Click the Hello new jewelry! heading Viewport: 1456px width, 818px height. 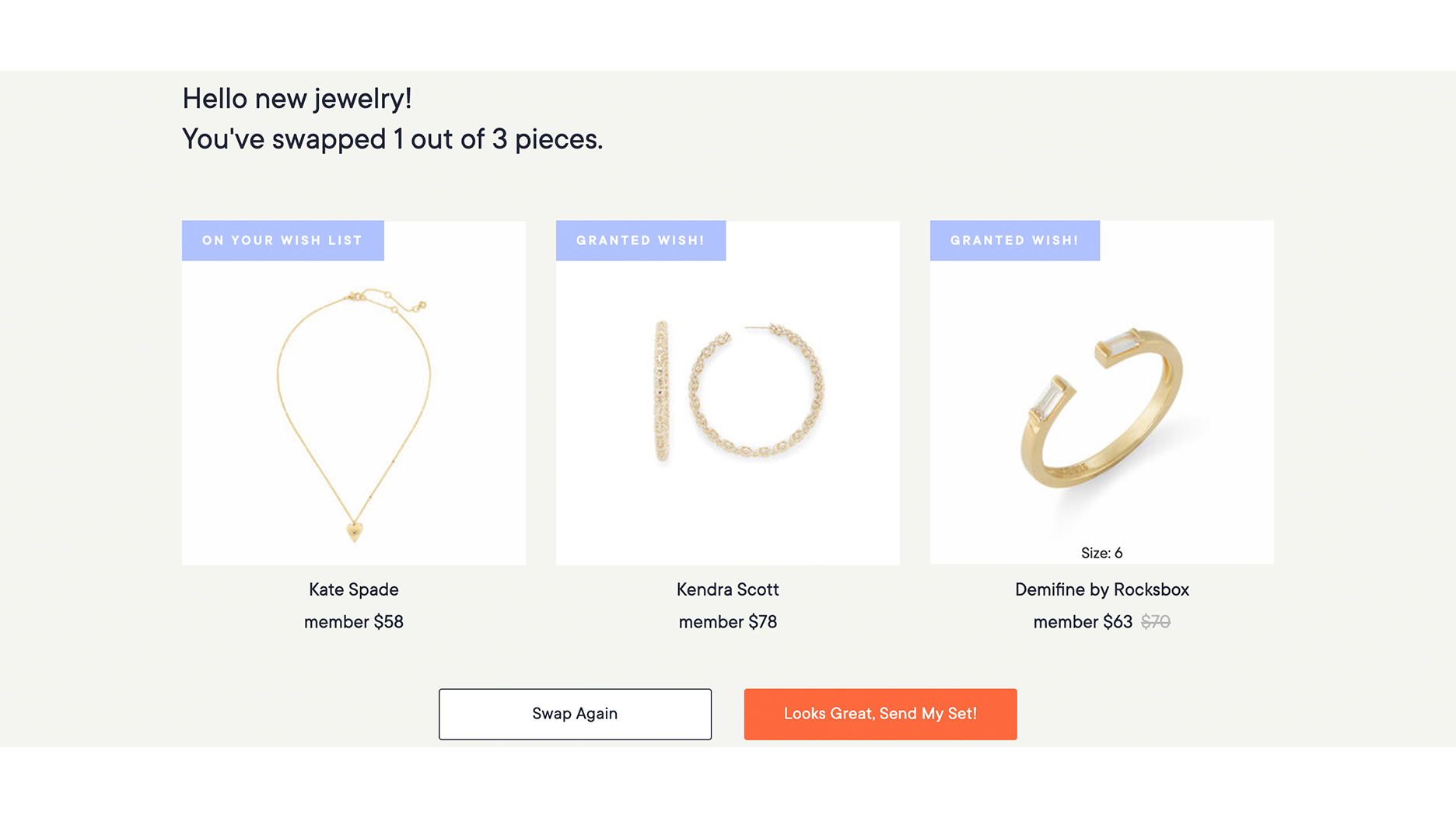(297, 99)
